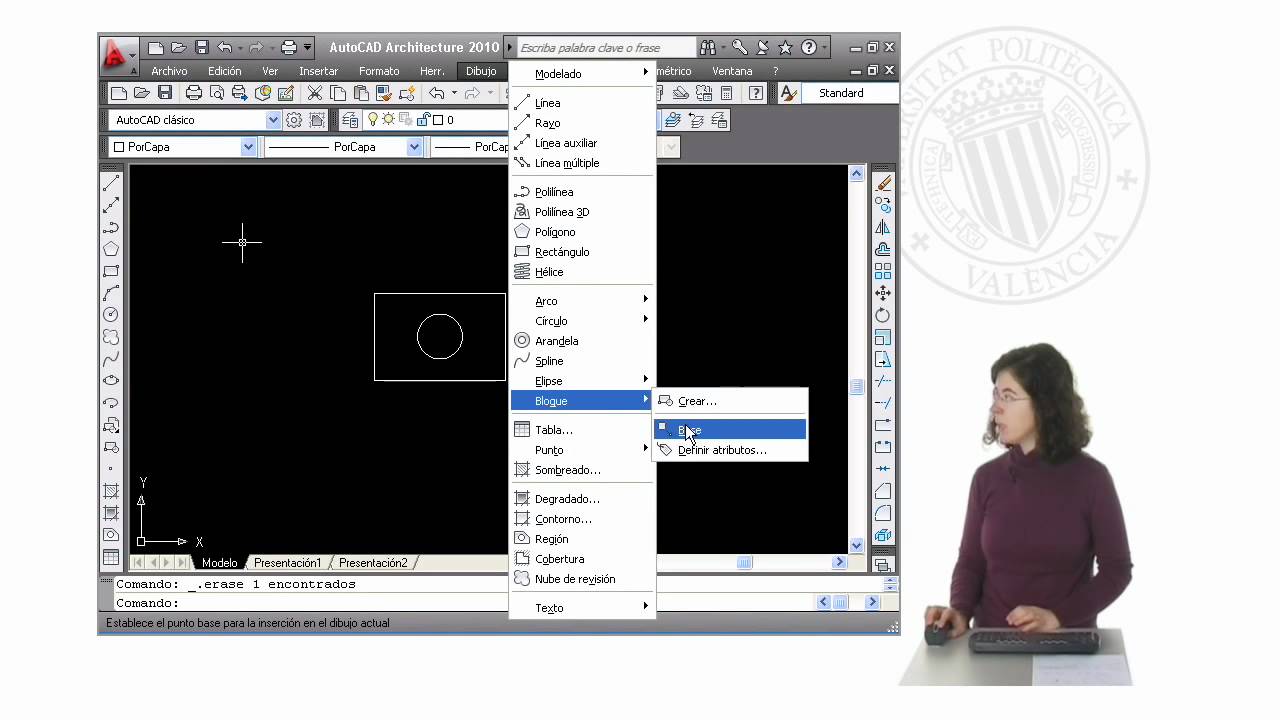The width and height of the screenshot is (1280, 720).
Task: Select Hatch tool in left draw toolbar
Action: pyautogui.click(x=111, y=491)
